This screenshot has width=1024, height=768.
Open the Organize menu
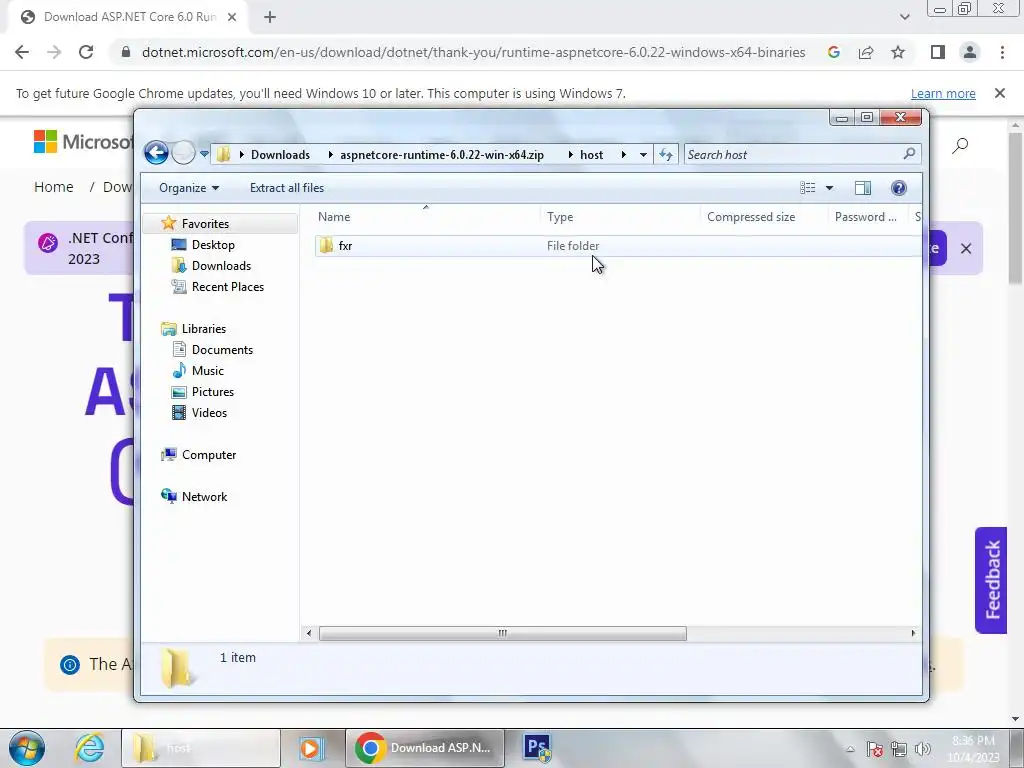(x=189, y=188)
